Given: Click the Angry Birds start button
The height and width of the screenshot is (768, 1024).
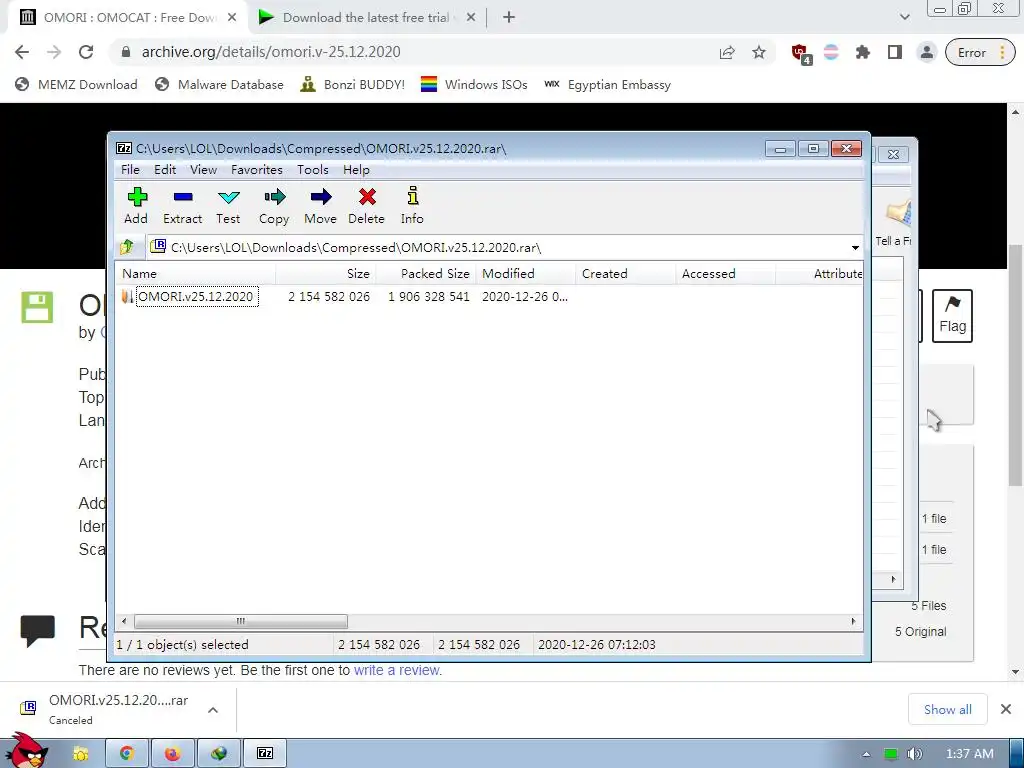Looking at the screenshot, I should coord(27,751).
